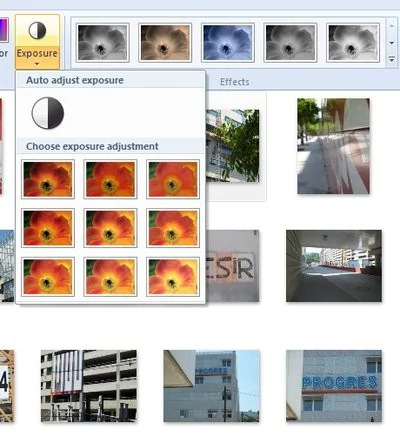
Task: Click Effects gallery scroll down arrow
Action: click(x=392, y=43)
